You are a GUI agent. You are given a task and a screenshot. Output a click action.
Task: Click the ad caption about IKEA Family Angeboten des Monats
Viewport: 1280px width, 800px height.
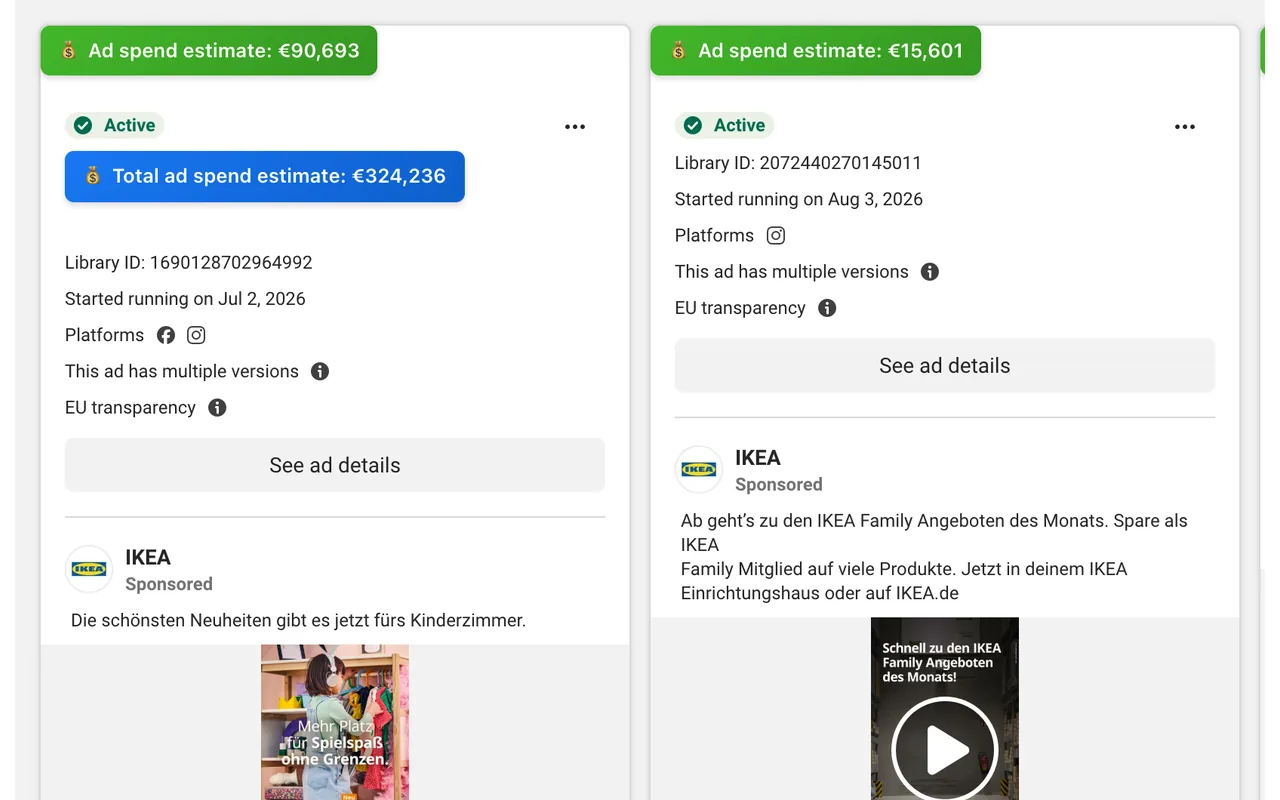coord(934,557)
